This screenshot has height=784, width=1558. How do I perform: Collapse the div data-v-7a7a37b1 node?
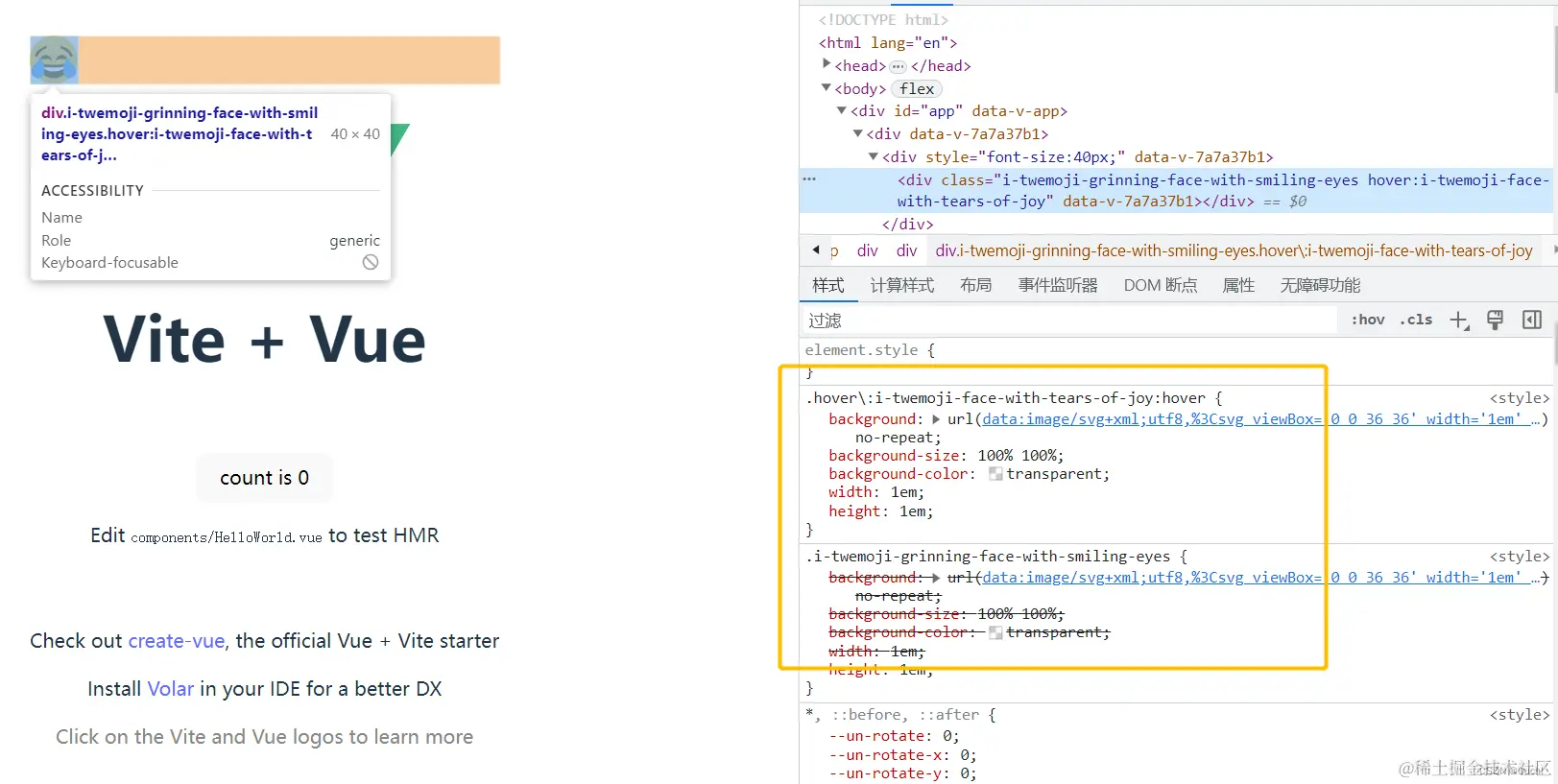[858, 134]
